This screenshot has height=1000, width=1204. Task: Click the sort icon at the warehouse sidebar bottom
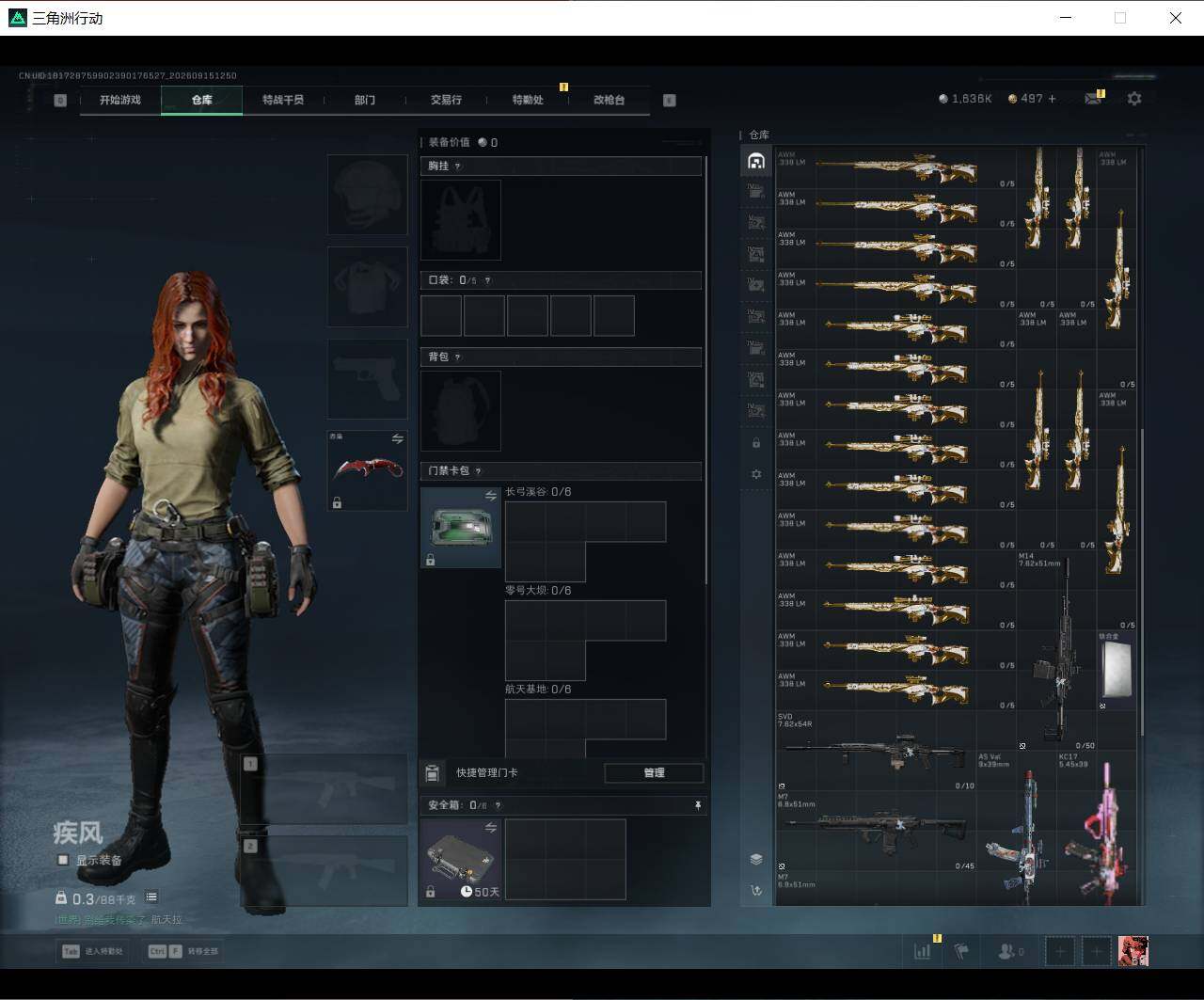point(756,890)
